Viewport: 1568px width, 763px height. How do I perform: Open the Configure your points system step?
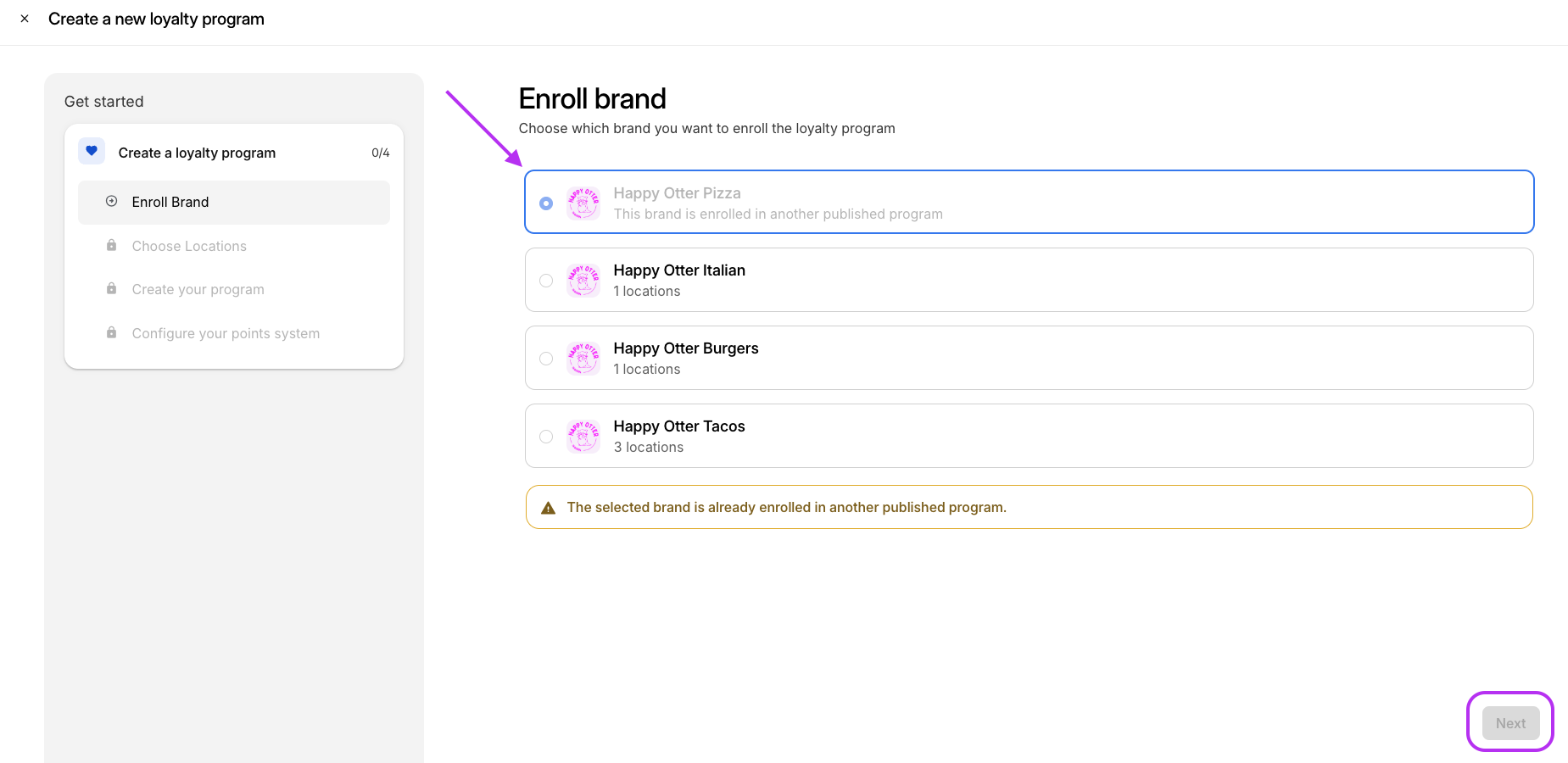(226, 333)
